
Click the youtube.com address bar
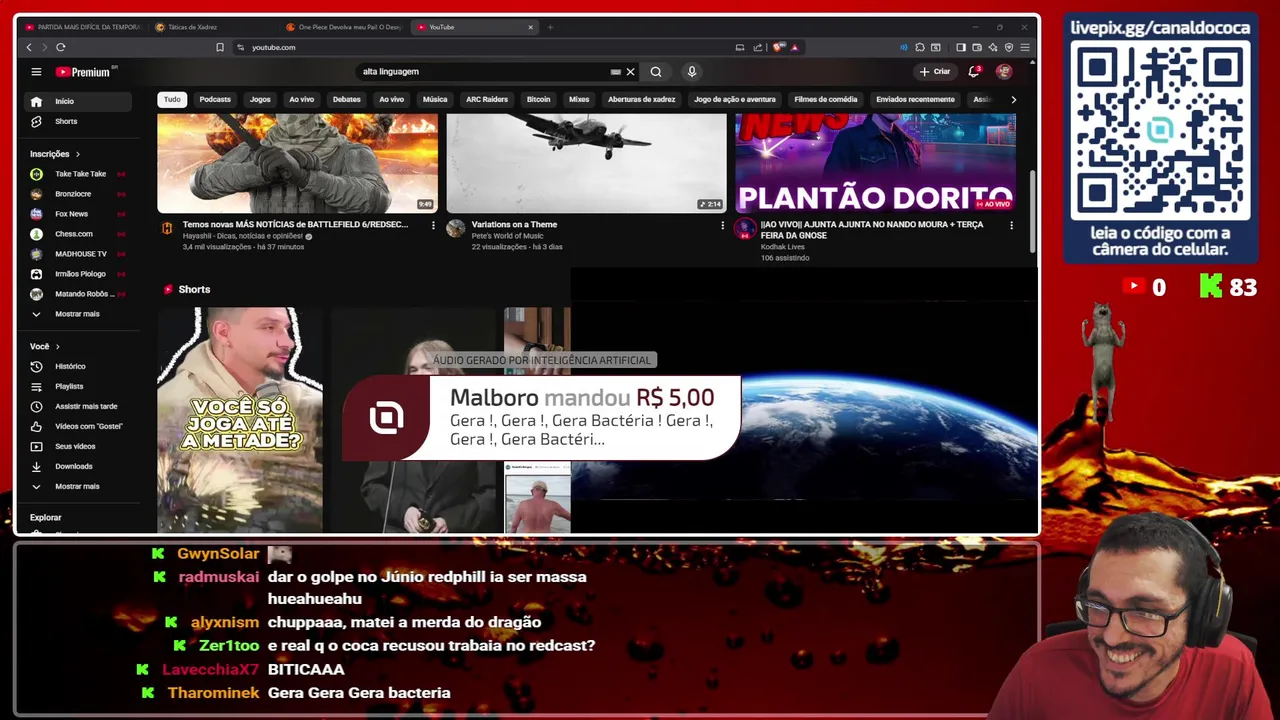tap(480, 47)
